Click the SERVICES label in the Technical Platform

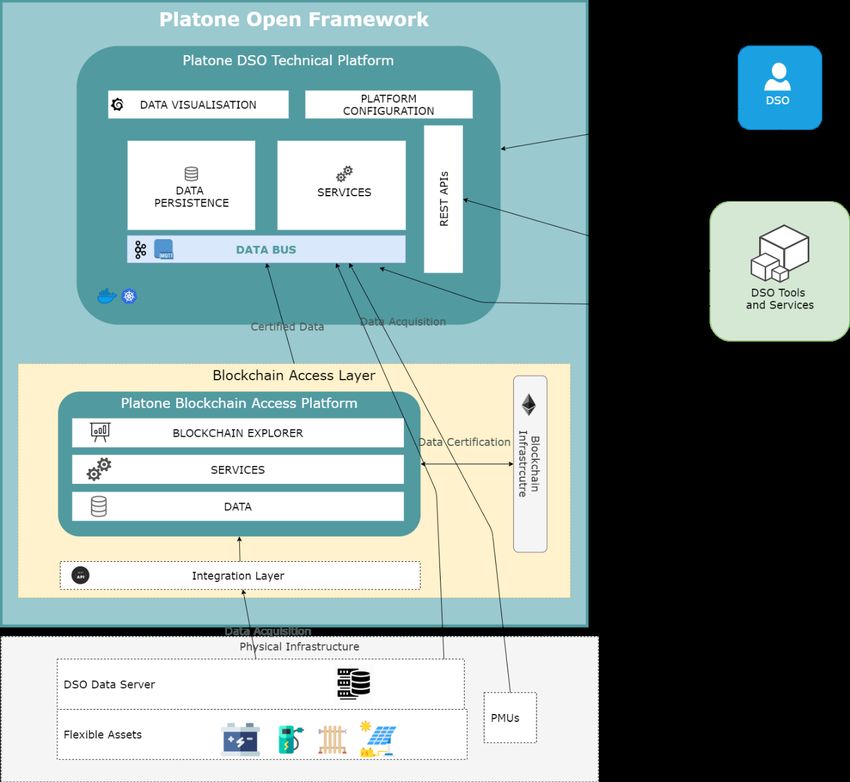point(344,192)
